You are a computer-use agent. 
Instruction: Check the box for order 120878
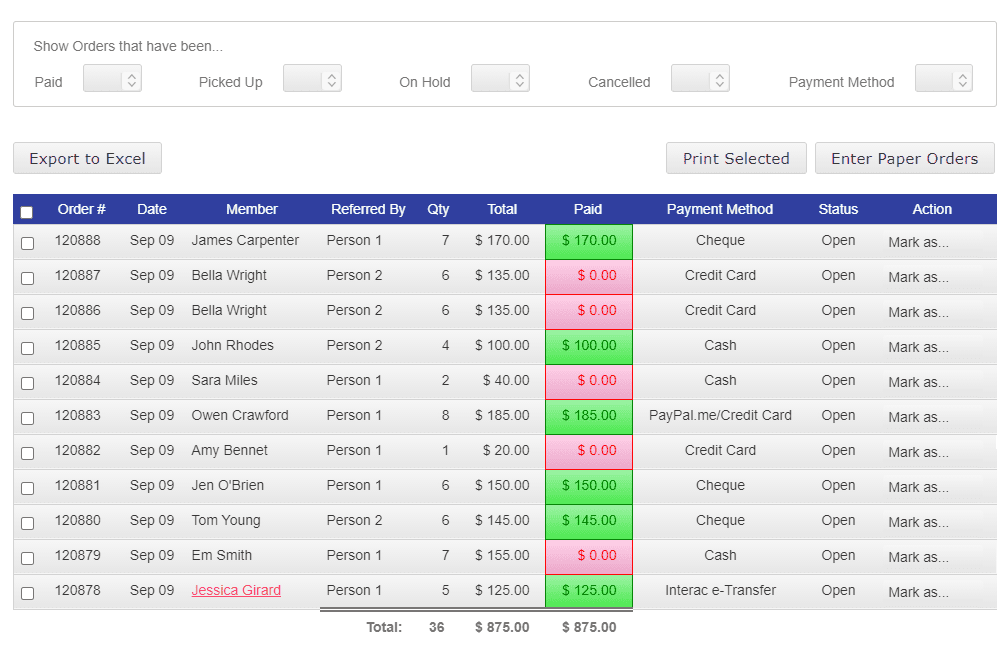[28, 593]
